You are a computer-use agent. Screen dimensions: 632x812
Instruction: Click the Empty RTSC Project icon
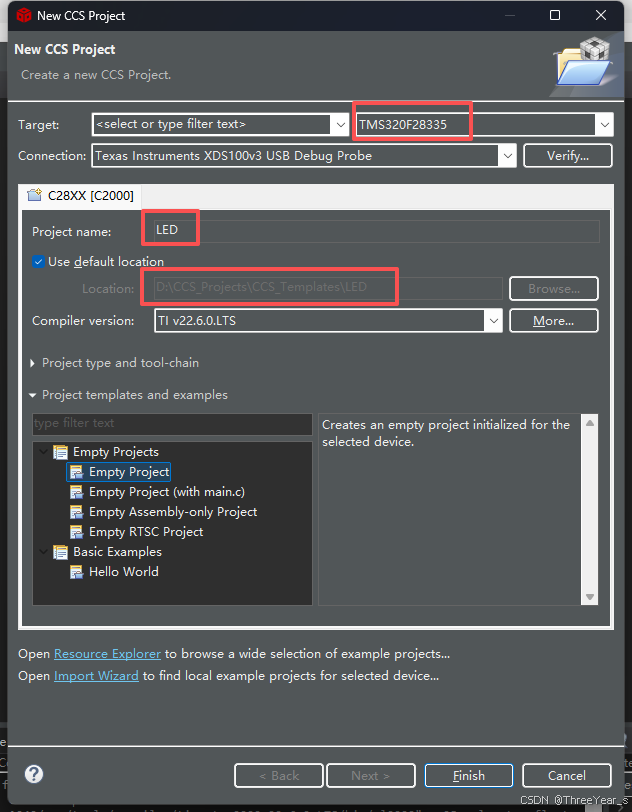click(77, 532)
